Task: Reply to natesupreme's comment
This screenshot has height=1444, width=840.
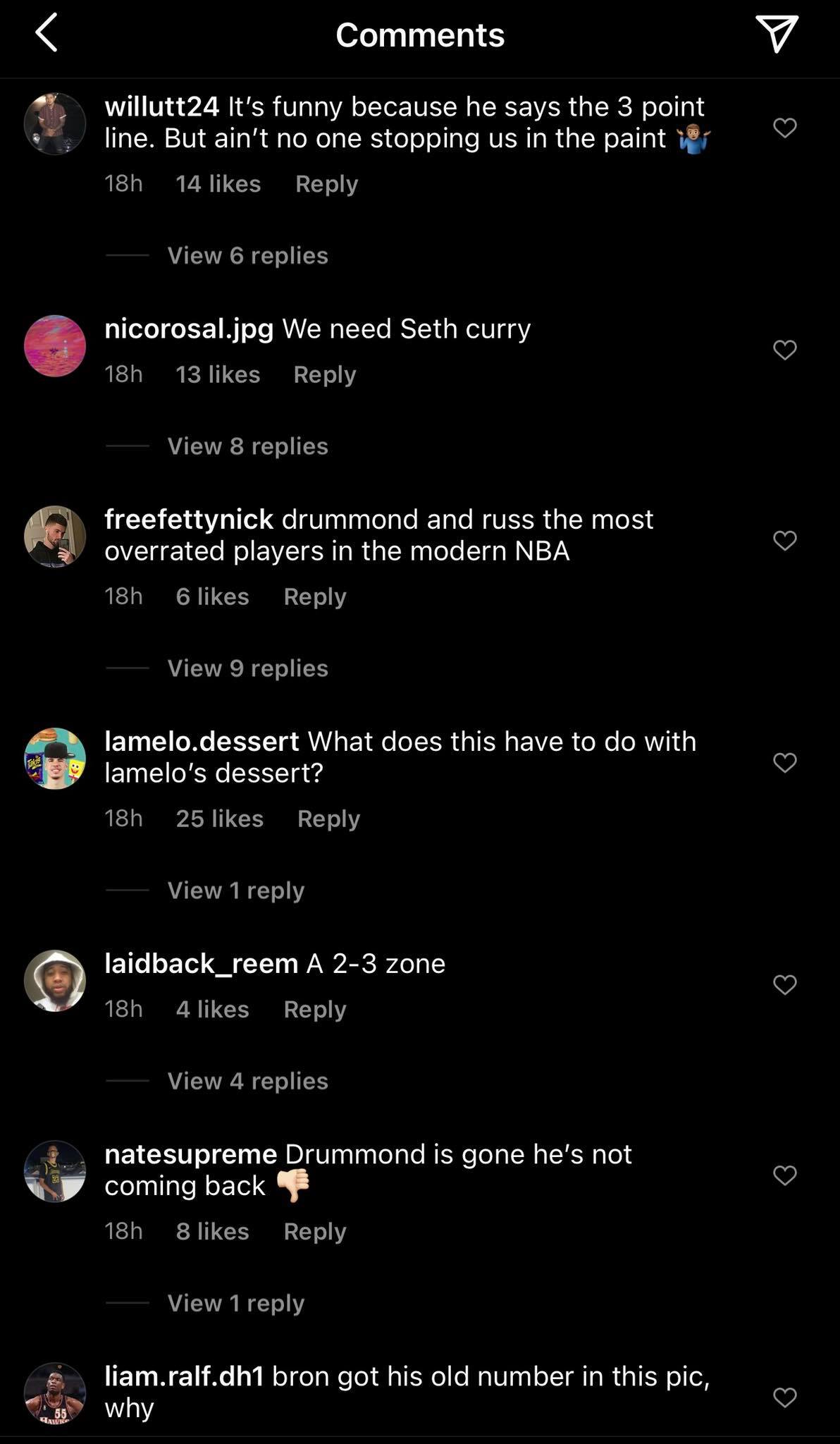Action: (314, 1231)
